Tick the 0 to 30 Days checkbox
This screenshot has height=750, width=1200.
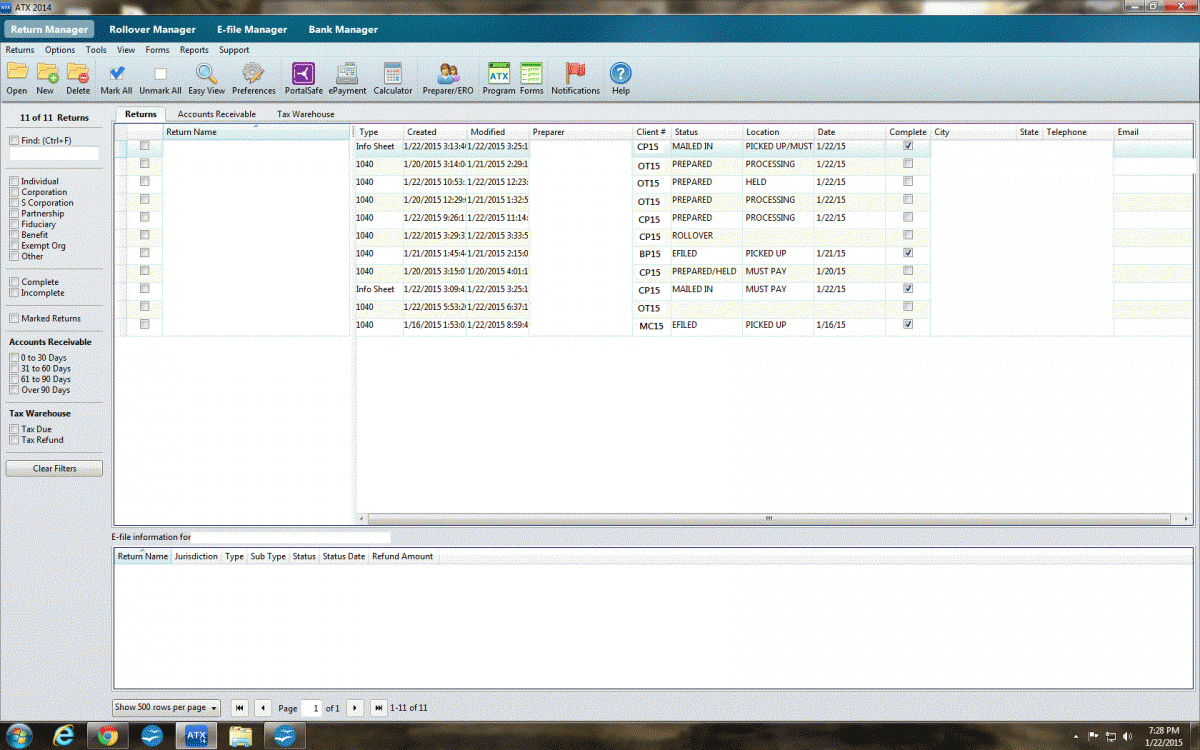[x=14, y=357]
